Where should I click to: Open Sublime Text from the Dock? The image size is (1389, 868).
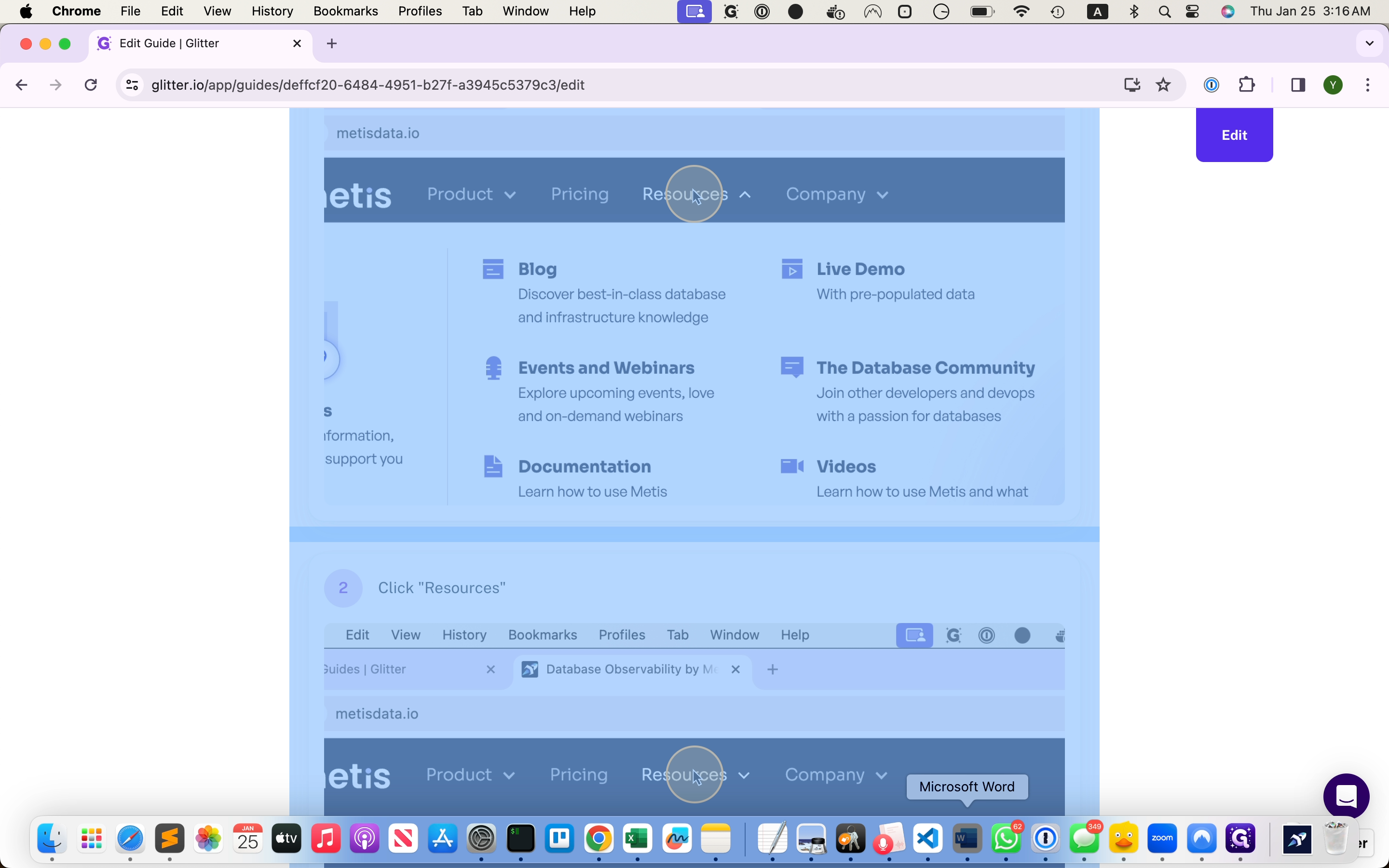pos(170,839)
